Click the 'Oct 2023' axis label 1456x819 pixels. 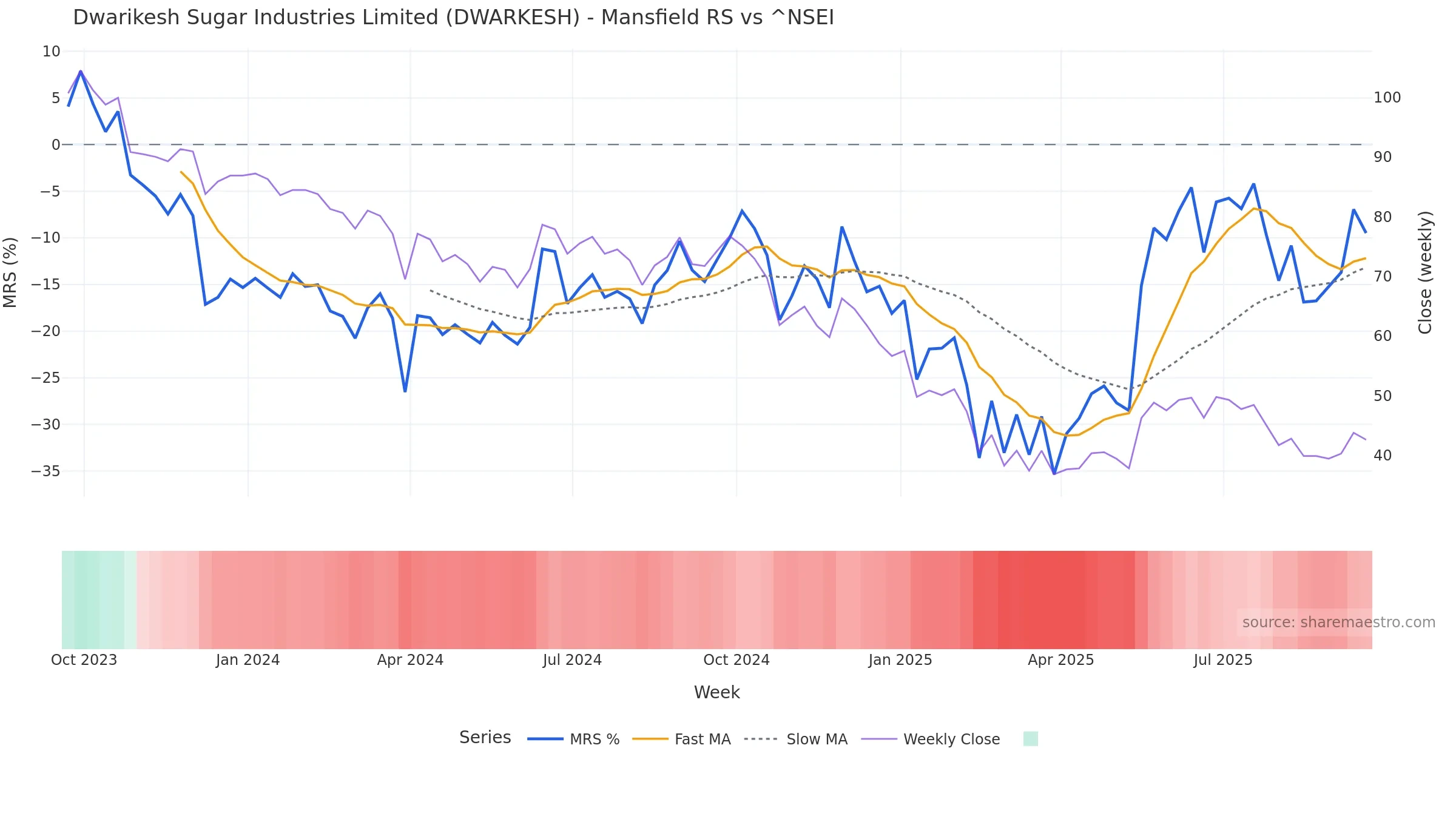[x=84, y=660]
